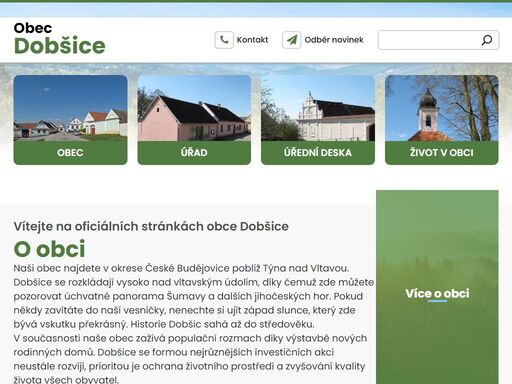Click the village street photo above OBEC

tap(70, 108)
